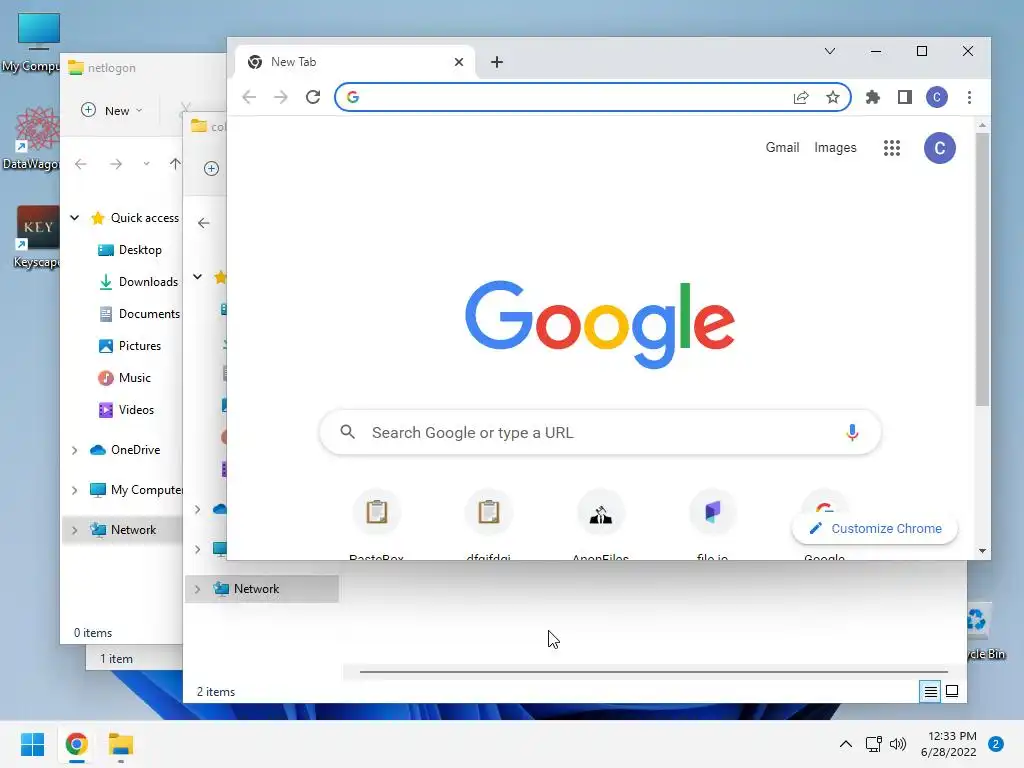Open notifications badge showing 2

click(996, 744)
